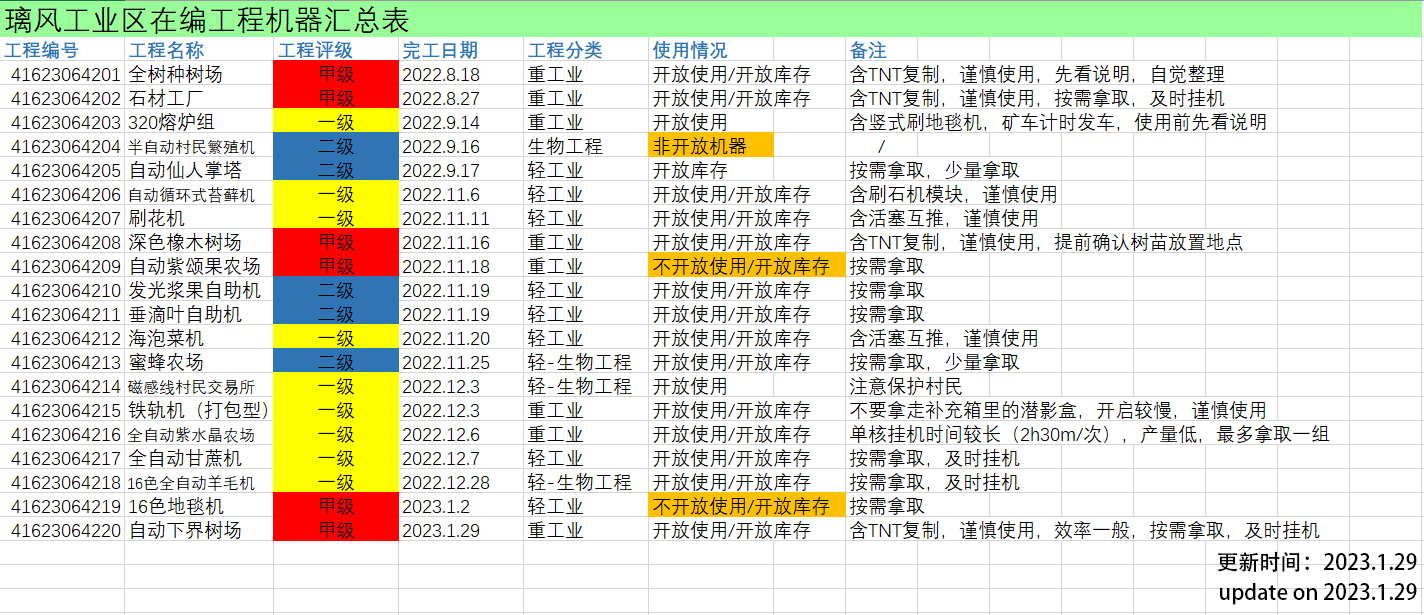Select the yellow 一级 cell for 320熔炉组

click(x=336, y=123)
